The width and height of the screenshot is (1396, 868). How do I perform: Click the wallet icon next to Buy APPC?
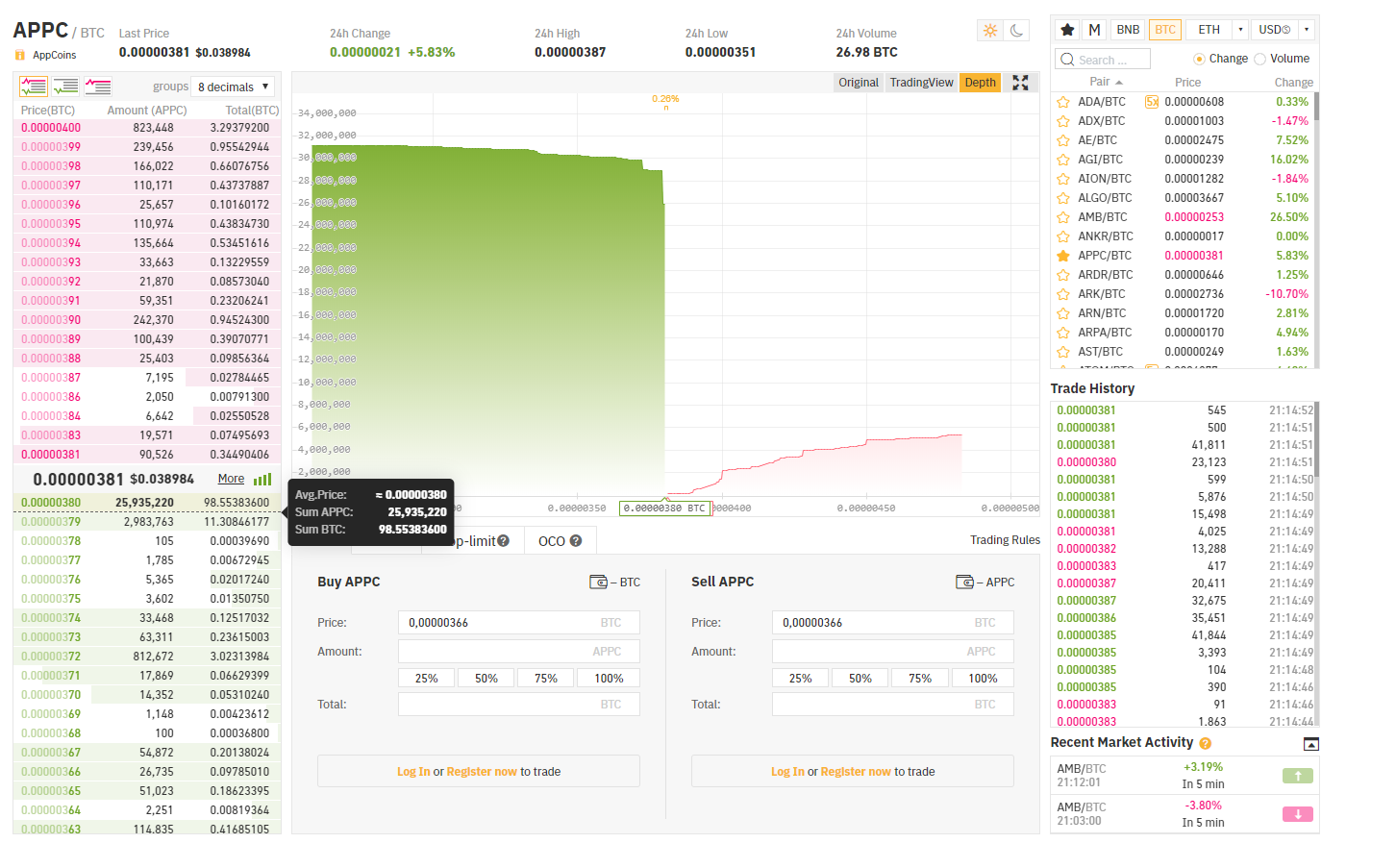click(x=598, y=582)
